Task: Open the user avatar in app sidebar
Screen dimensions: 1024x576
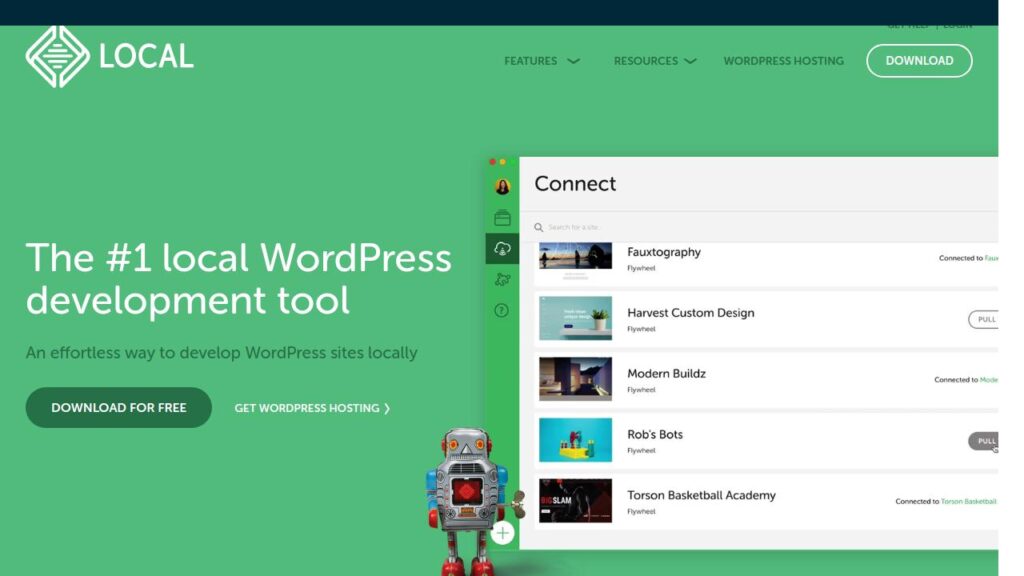Action: tap(502, 186)
